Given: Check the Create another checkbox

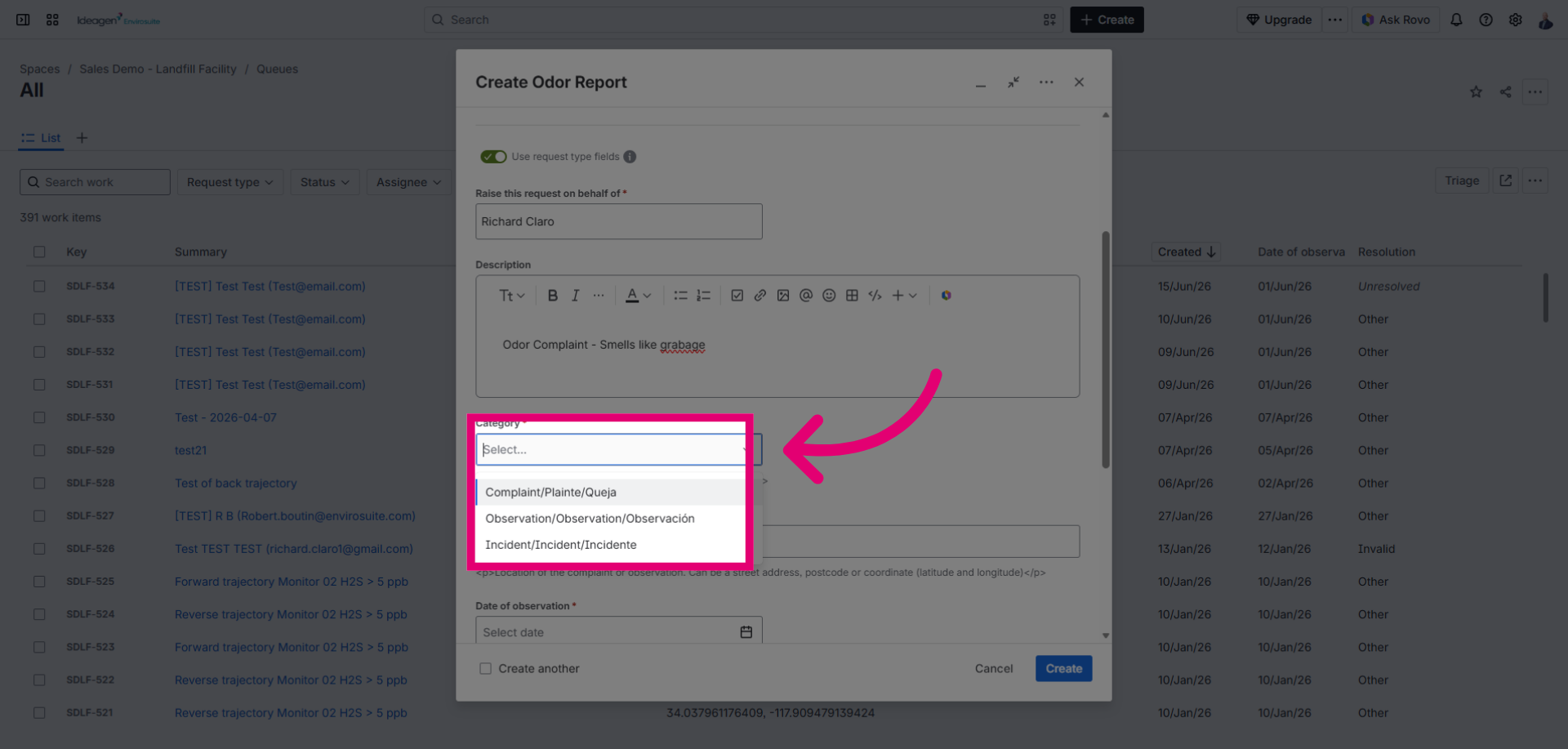Looking at the screenshot, I should 485,669.
